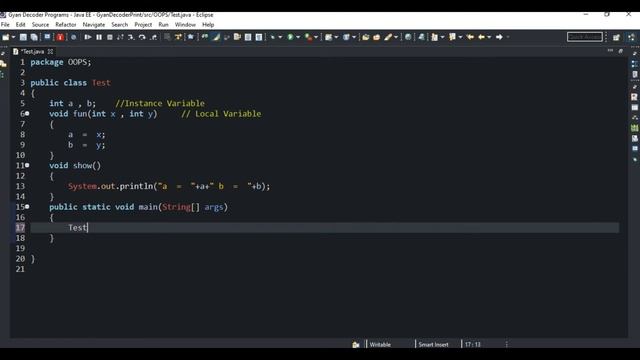The width and height of the screenshot is (640, 360).
Task: Click the Terminate (stop) square icon
Action: pyautogui.click(x=110, y=37)
